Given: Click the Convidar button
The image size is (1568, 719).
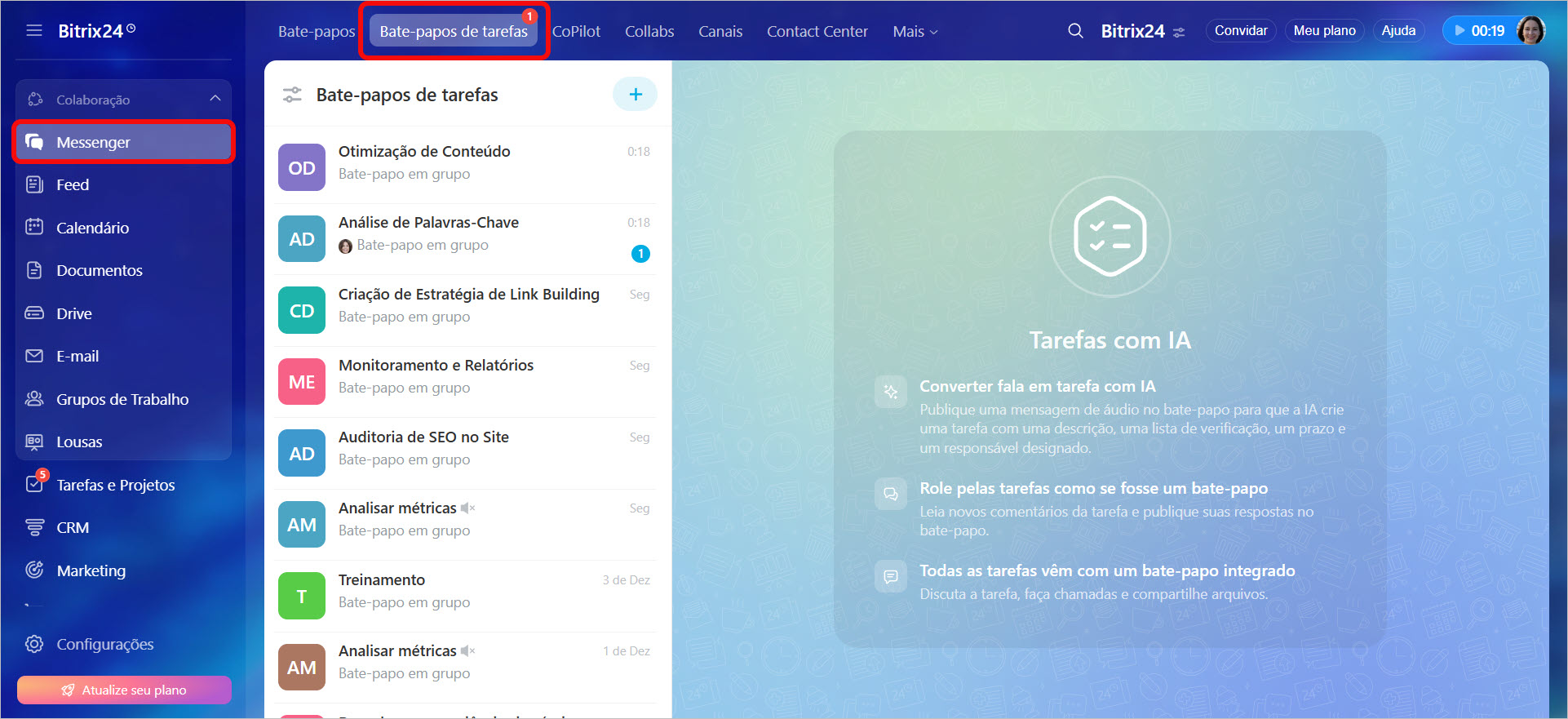Looking at the screenshot, I should pyautogui.click(x=1240, y=31).
